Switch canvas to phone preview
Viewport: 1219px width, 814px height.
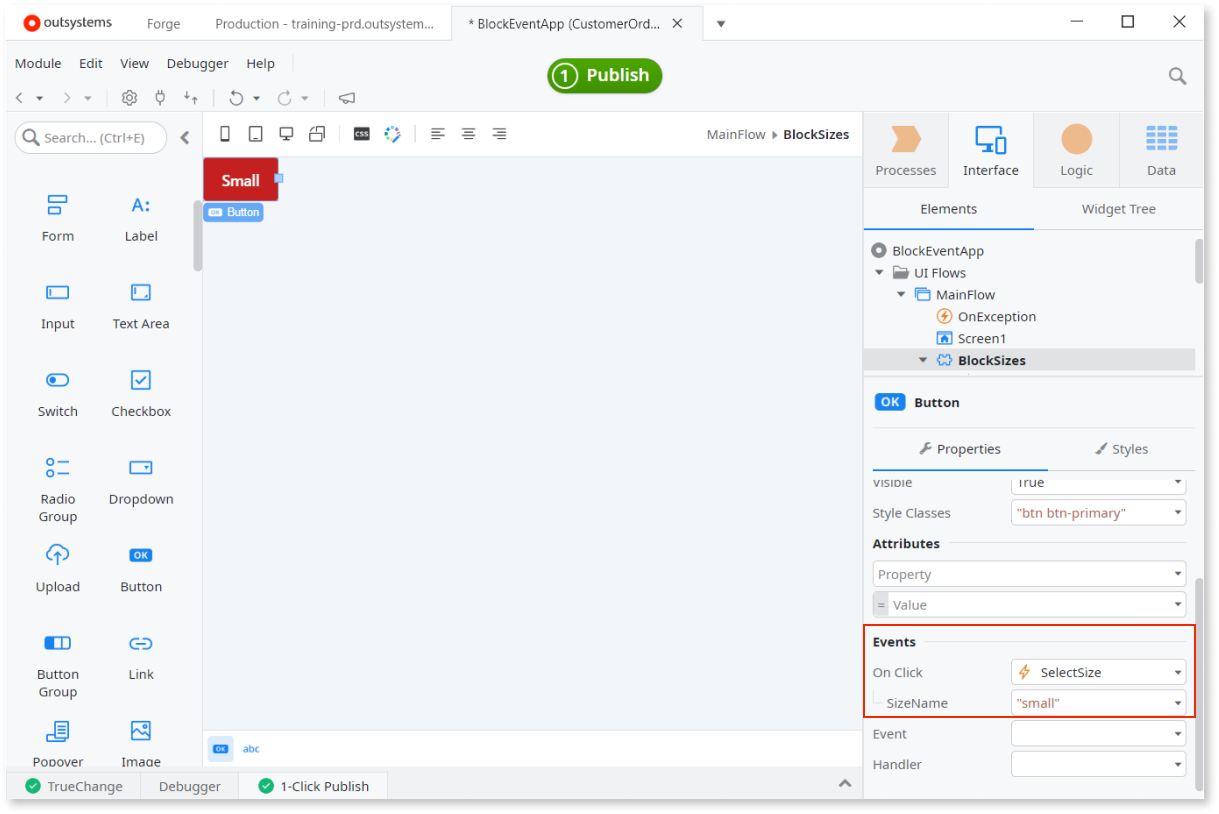pyautogui.click(x=225, y=134)
